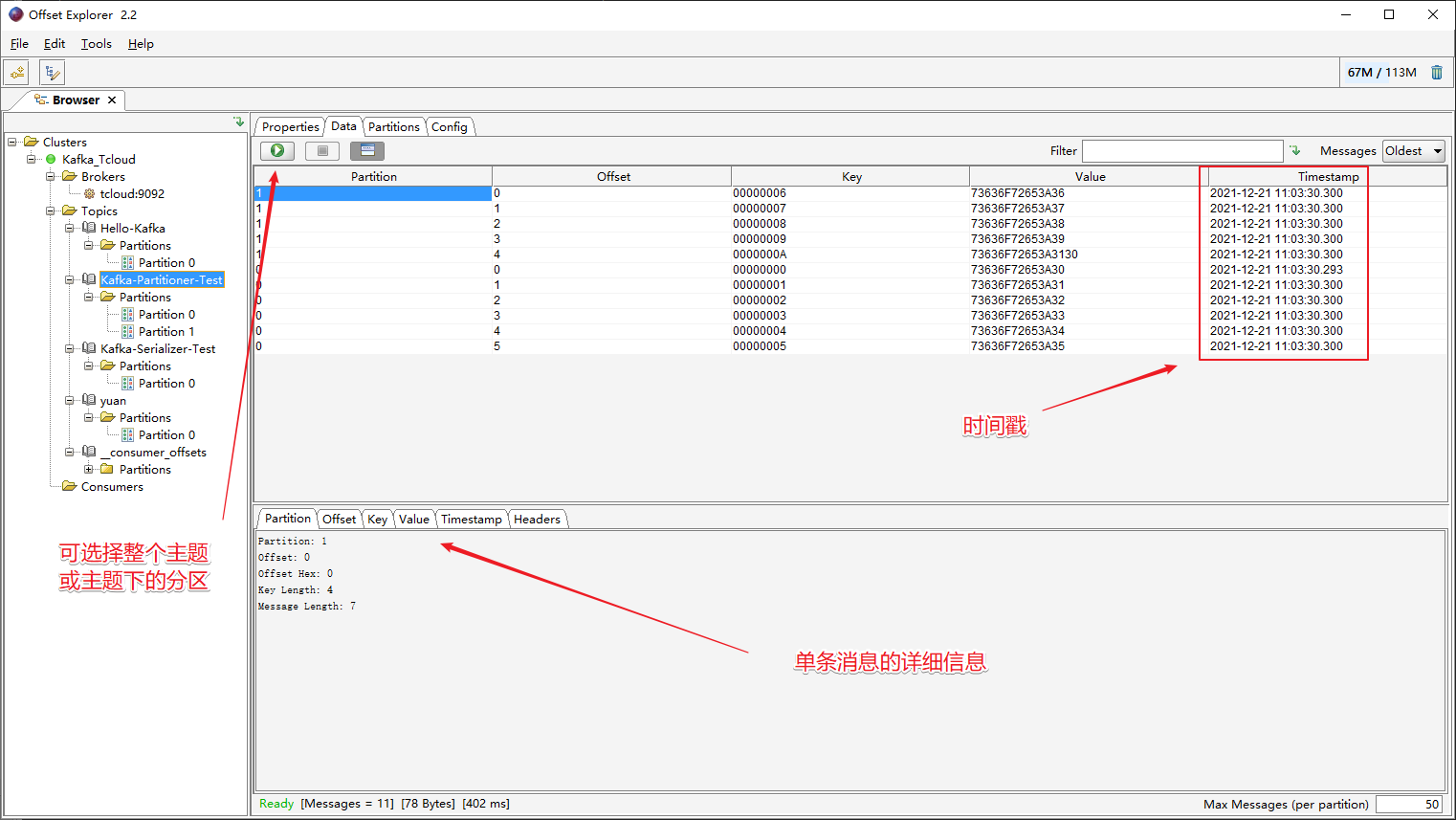
Task: Sort by the Partition column header
Action: pos(373,176)
